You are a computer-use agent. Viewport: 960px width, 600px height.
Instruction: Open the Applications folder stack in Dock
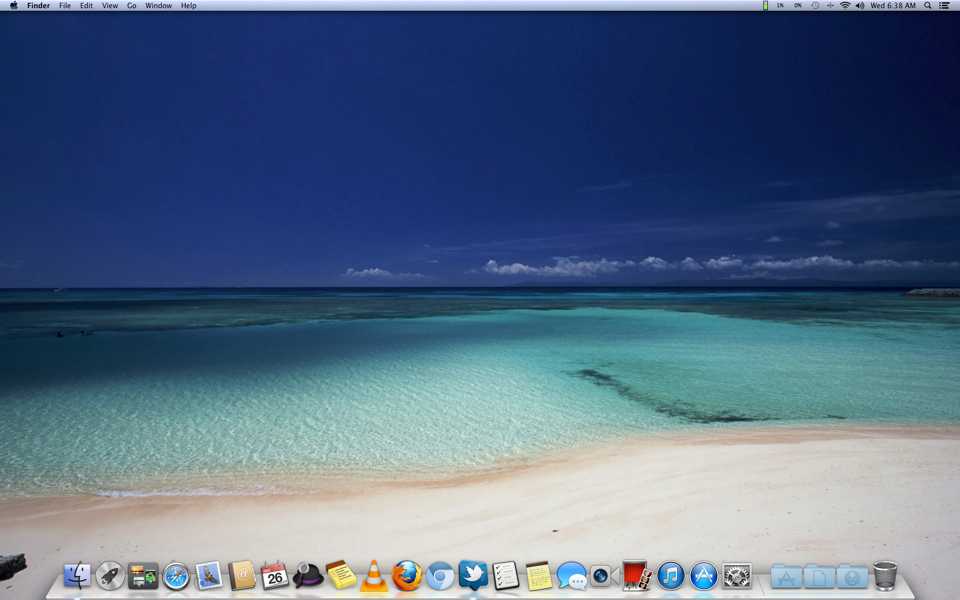pos(786,576)
